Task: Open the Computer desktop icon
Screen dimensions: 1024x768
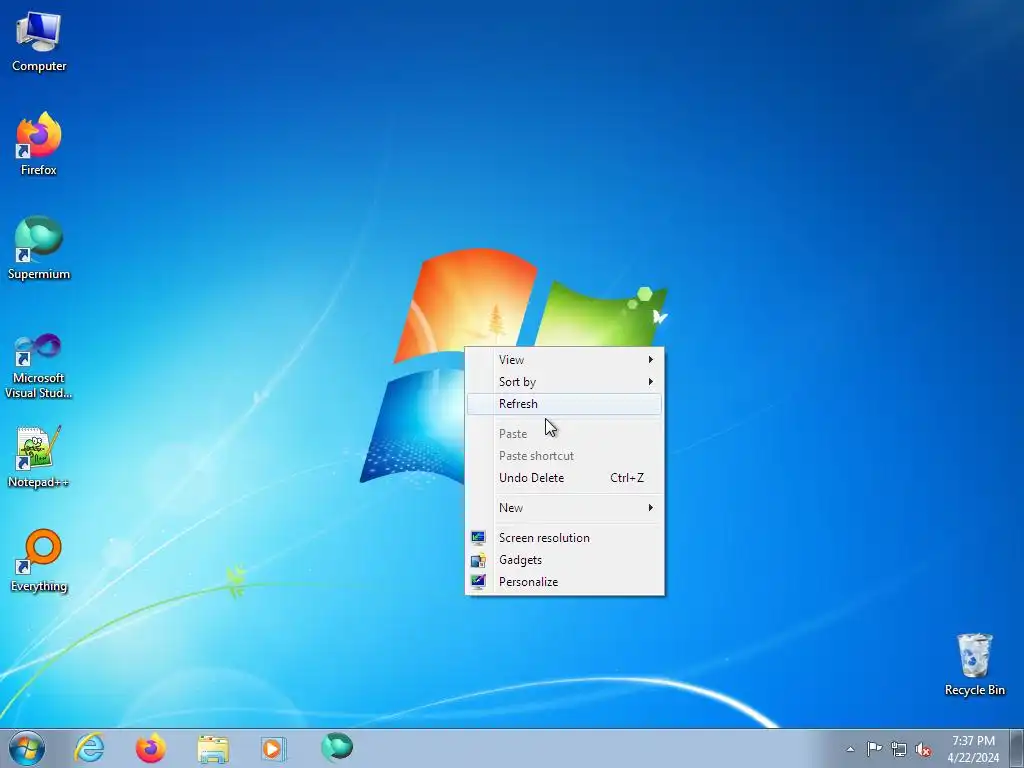Action: coord(39,41)
